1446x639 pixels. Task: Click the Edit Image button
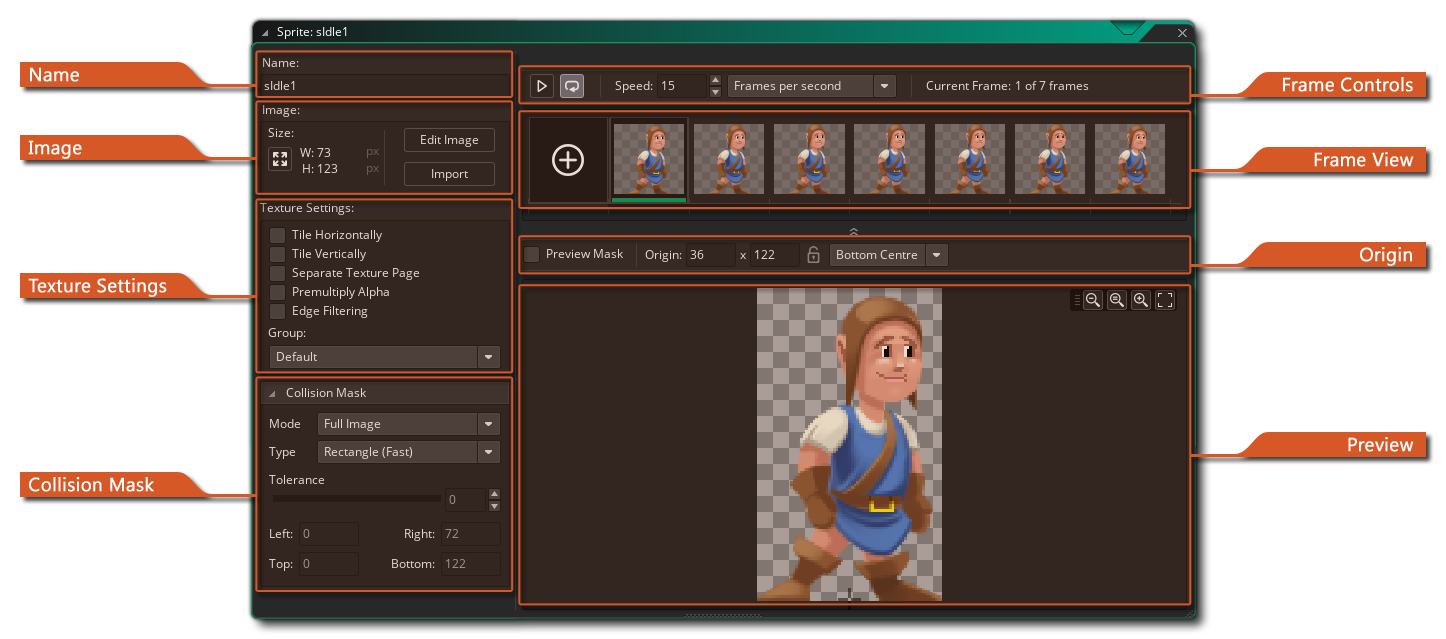coord(449,140)
